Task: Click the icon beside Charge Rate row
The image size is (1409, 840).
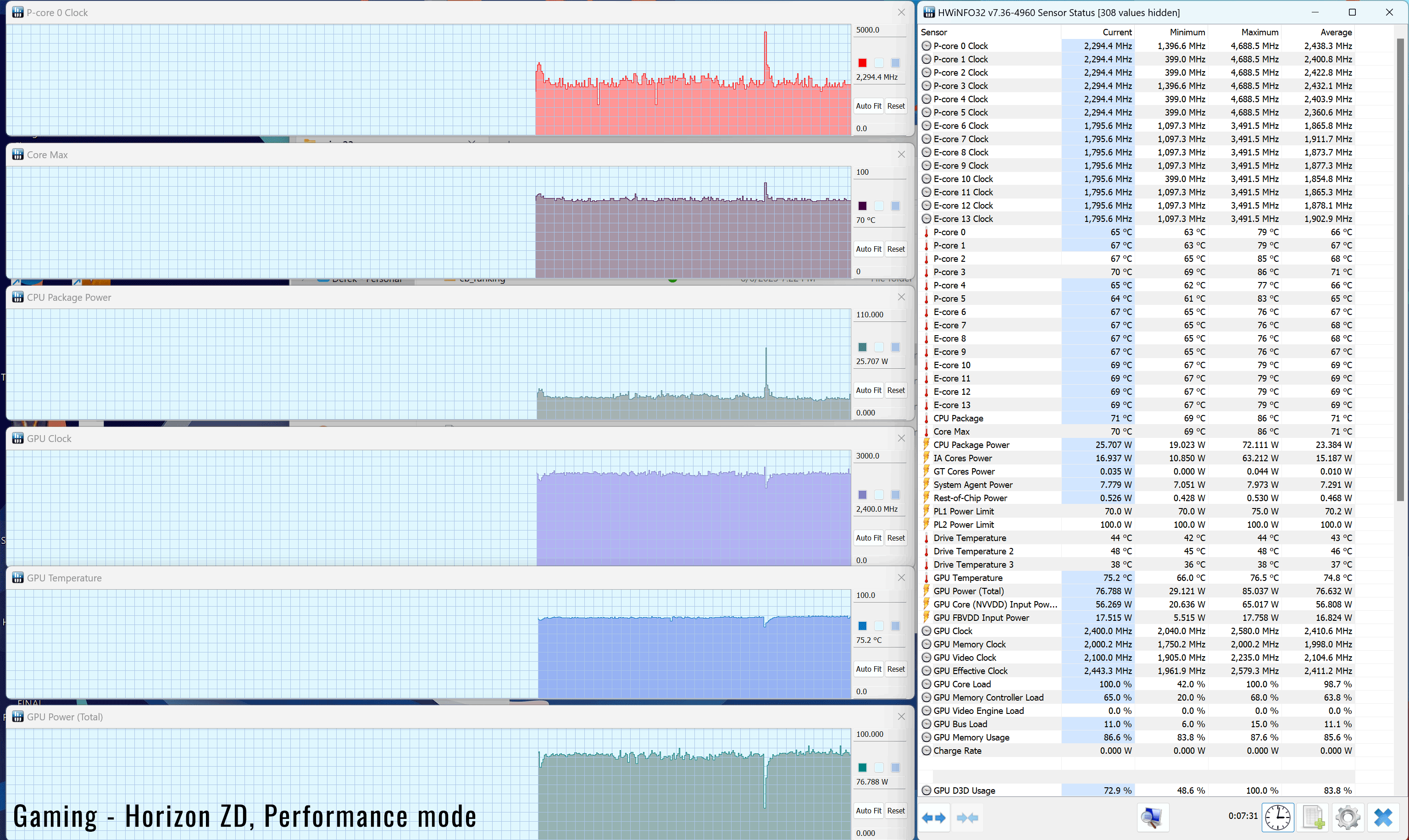Action: pyautogui.click(x=926, y=751)
